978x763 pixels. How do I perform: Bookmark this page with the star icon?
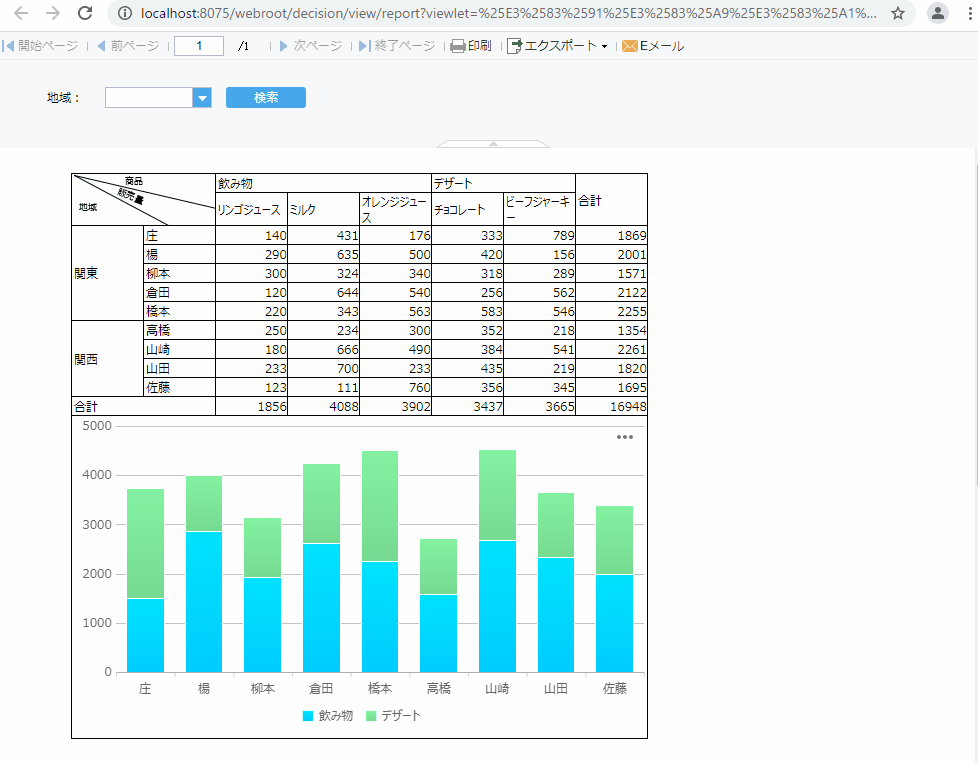[898, 13]
